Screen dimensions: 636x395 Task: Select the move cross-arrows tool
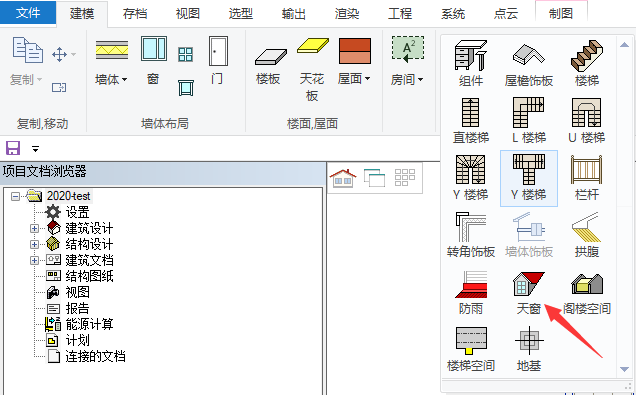[x=60, y=54]
